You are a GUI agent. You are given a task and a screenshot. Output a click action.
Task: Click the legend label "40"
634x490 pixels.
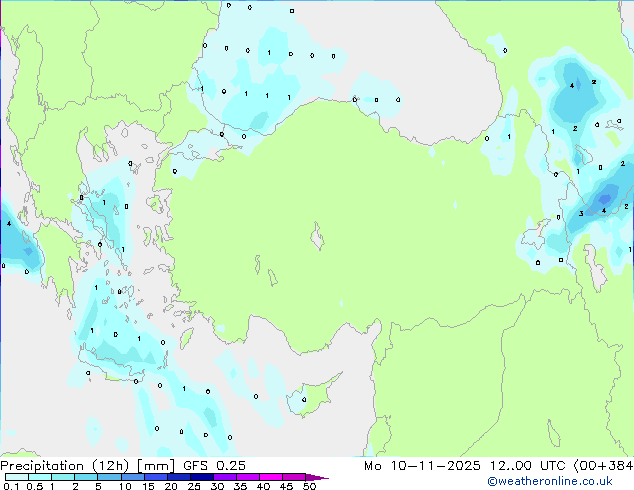(x=263, y=486)
